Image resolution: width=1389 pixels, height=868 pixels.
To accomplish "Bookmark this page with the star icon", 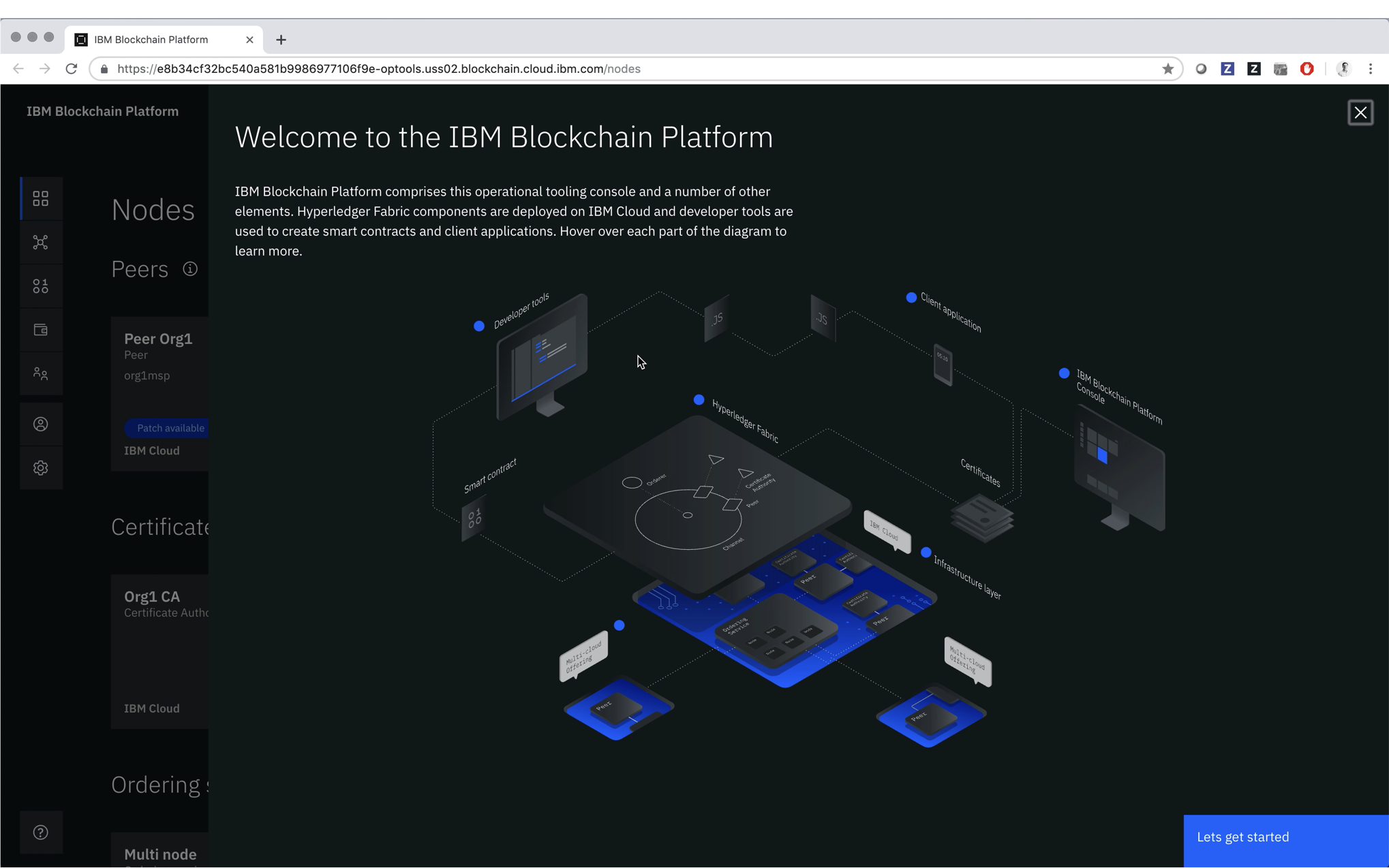I will tap(1167, 69).
